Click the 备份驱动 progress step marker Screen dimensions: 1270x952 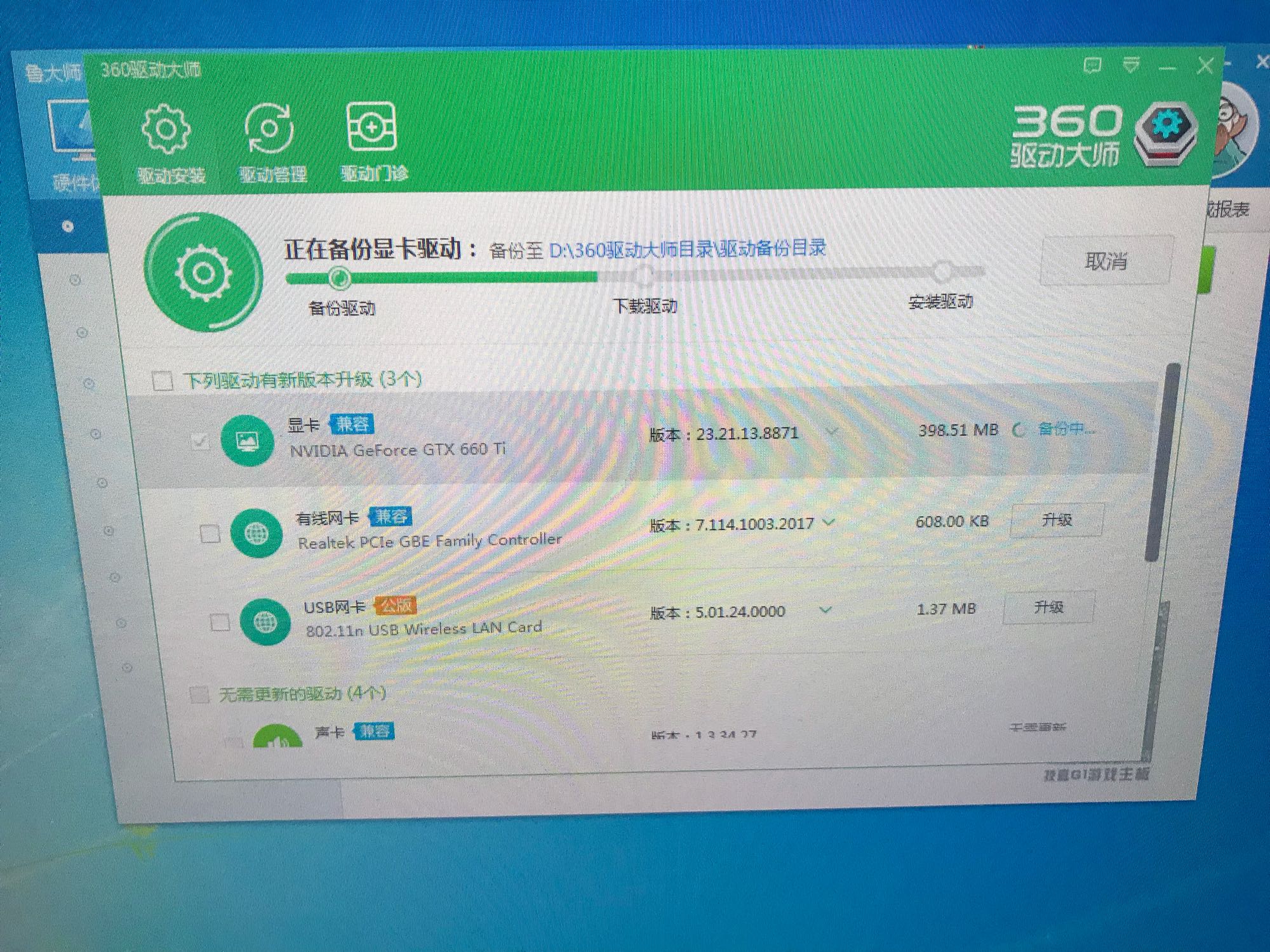pos(339,277)
